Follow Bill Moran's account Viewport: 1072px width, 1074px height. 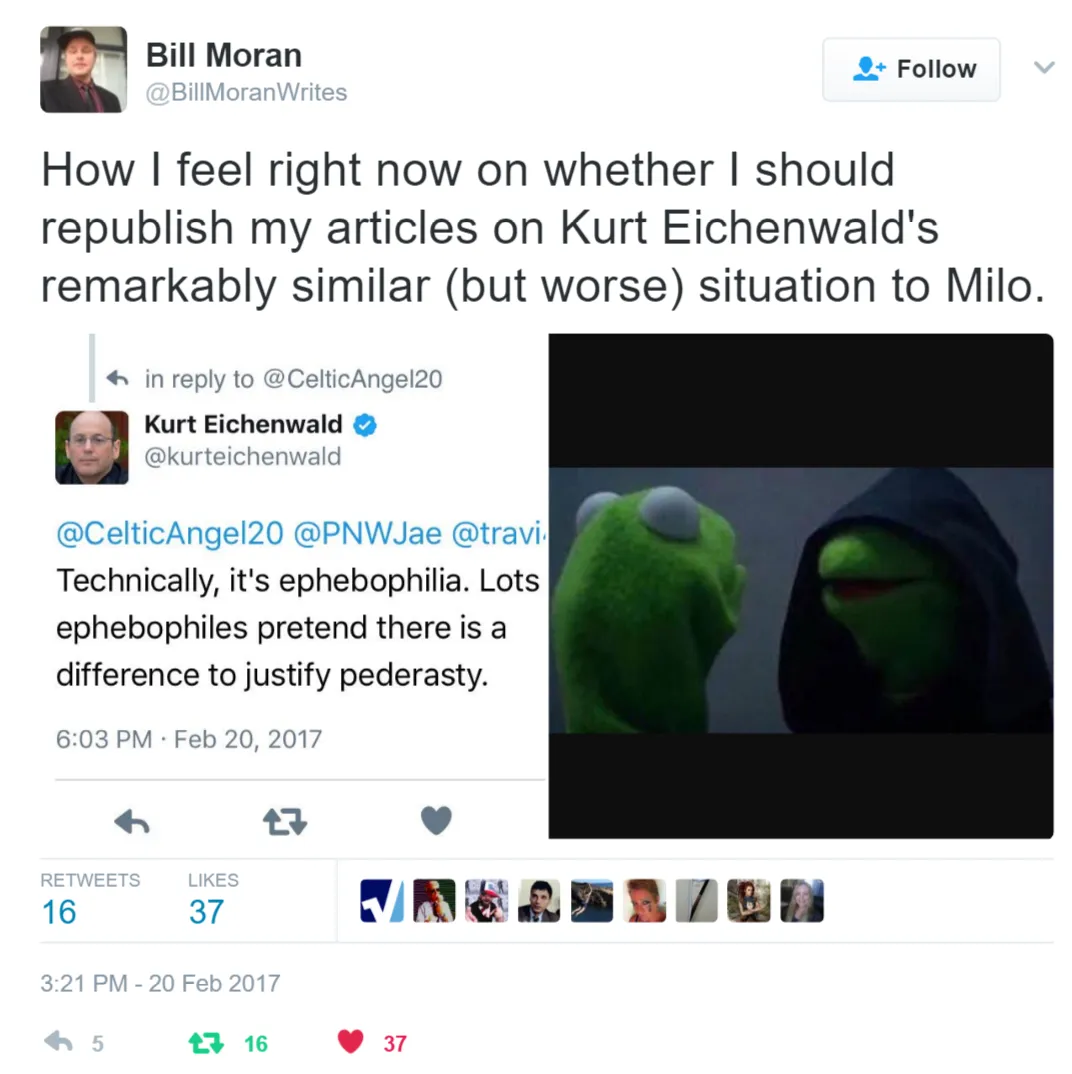pyautogui.click(x=911, y=69)
